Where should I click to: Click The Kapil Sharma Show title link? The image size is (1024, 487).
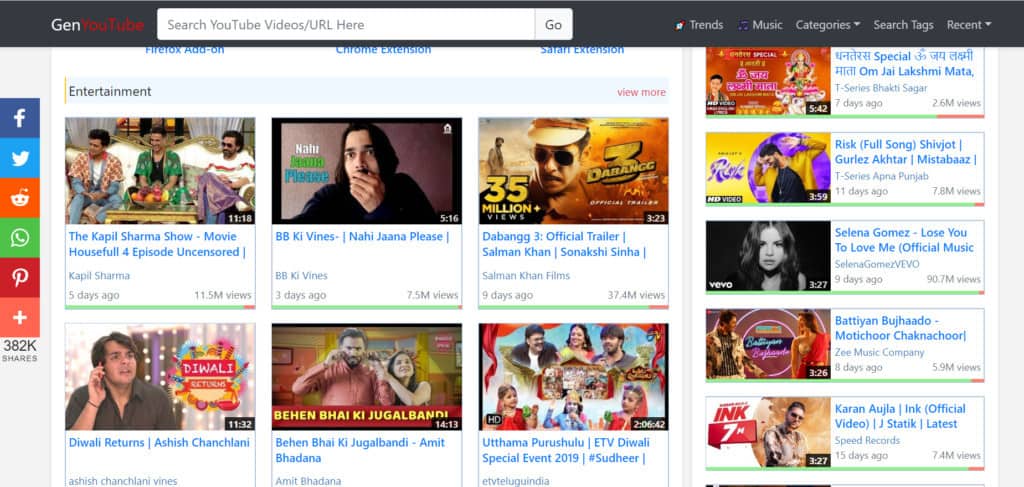click(157, 244)
